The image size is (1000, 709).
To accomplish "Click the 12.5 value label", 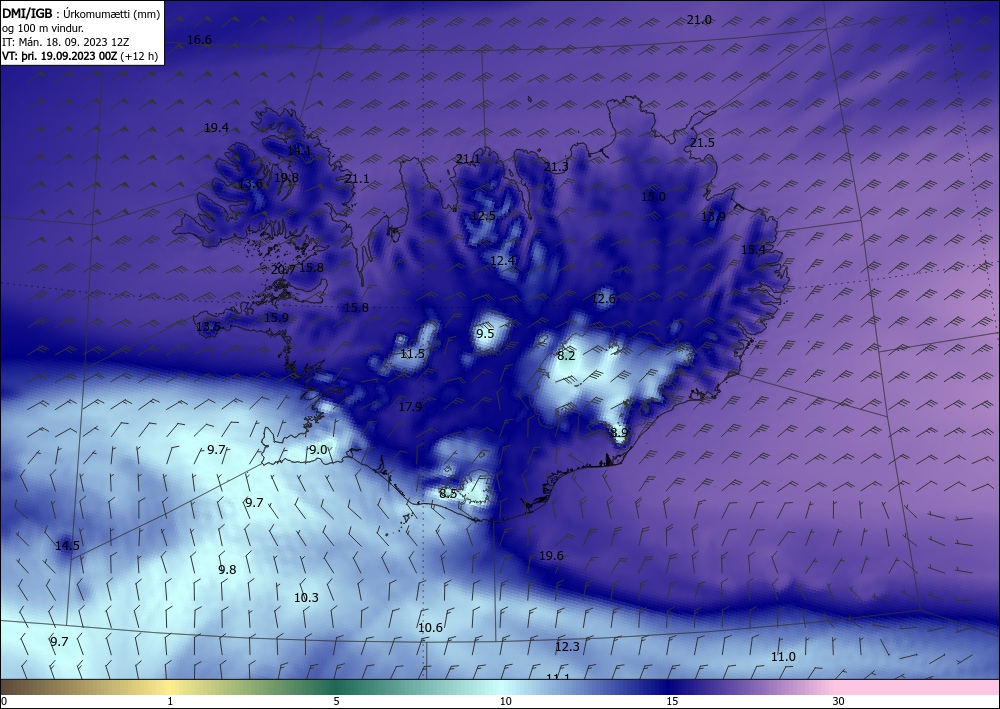I will tap(483, 216).
